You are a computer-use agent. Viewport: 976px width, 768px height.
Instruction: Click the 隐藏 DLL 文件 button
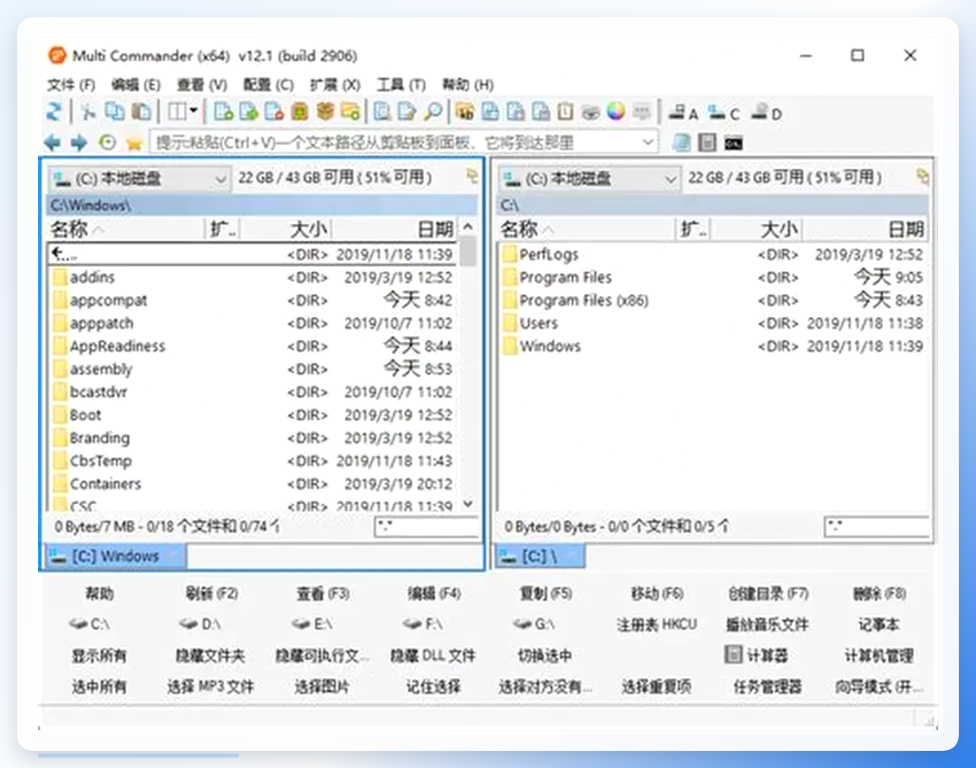434,655
